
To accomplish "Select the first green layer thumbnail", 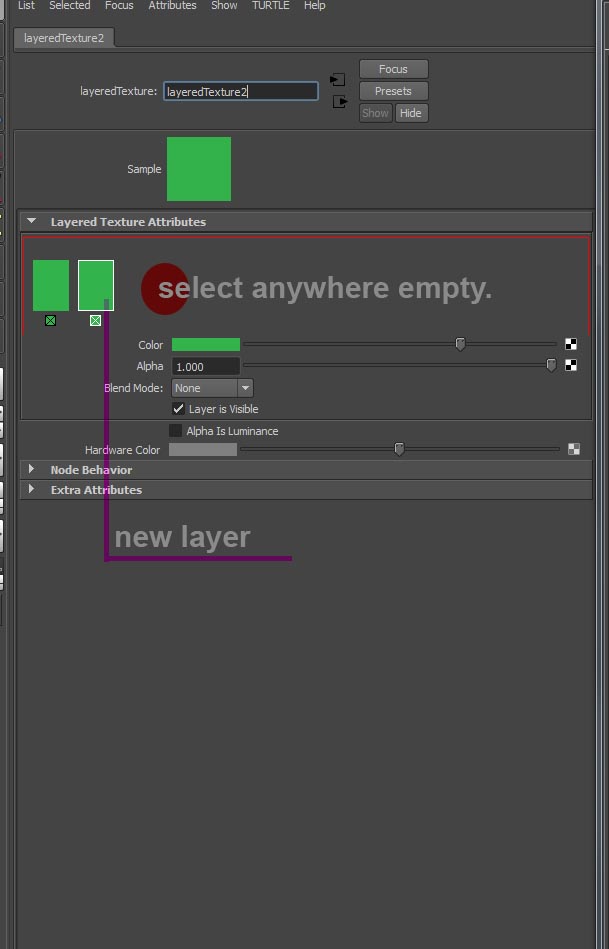I will tap(51, 285).
